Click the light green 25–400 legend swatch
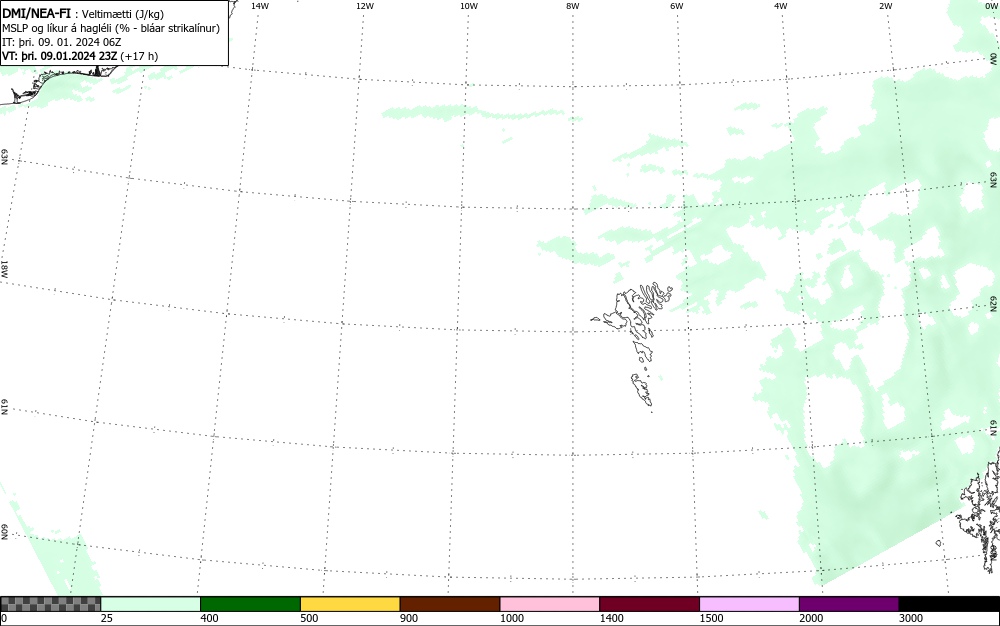Viewport: 1000px width, 626px height. [151, 604]
